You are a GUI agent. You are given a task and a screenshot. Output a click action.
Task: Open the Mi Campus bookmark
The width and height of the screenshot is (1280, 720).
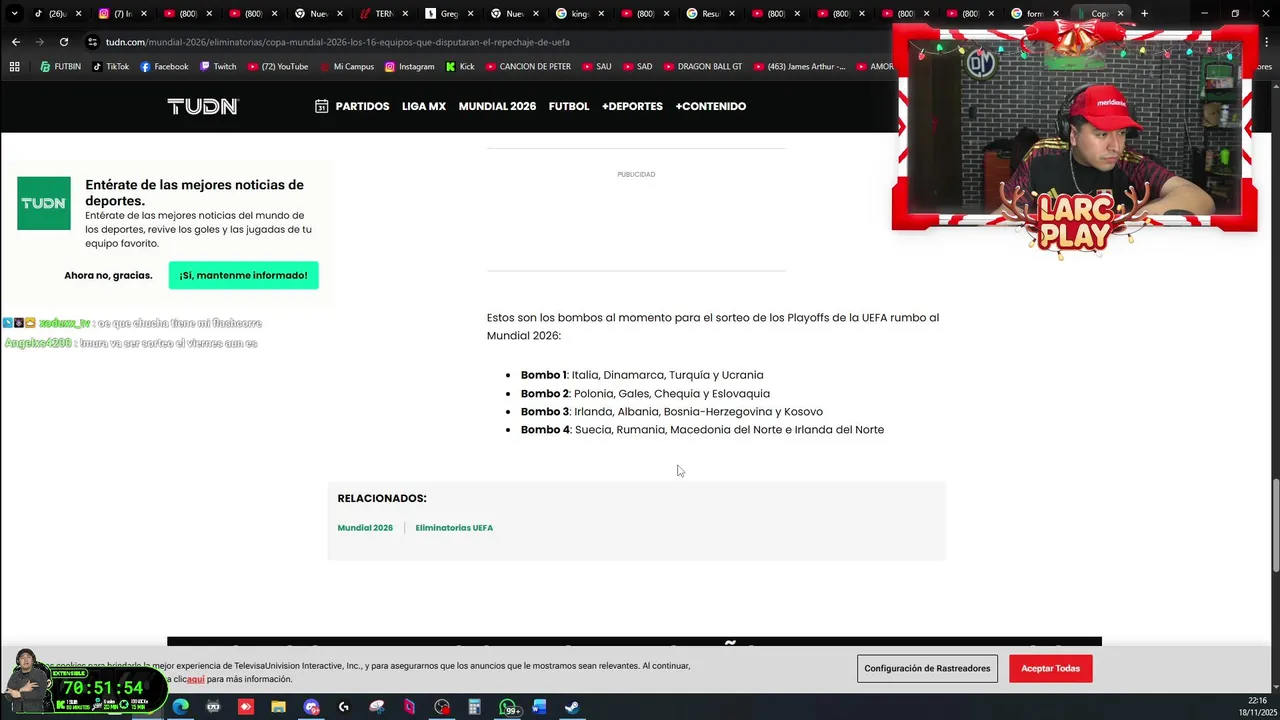[346, 66]
